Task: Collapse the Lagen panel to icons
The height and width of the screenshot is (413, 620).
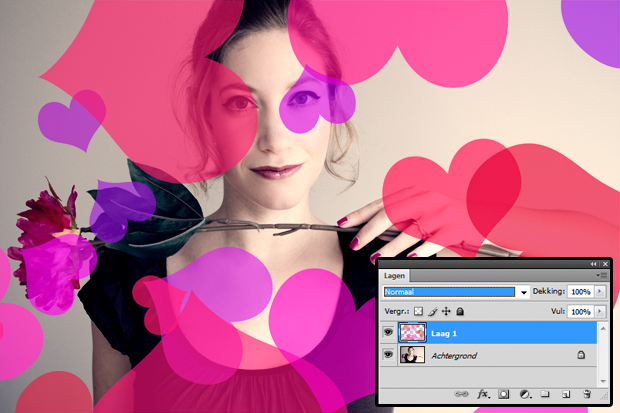Action: (x=594, y=264)
